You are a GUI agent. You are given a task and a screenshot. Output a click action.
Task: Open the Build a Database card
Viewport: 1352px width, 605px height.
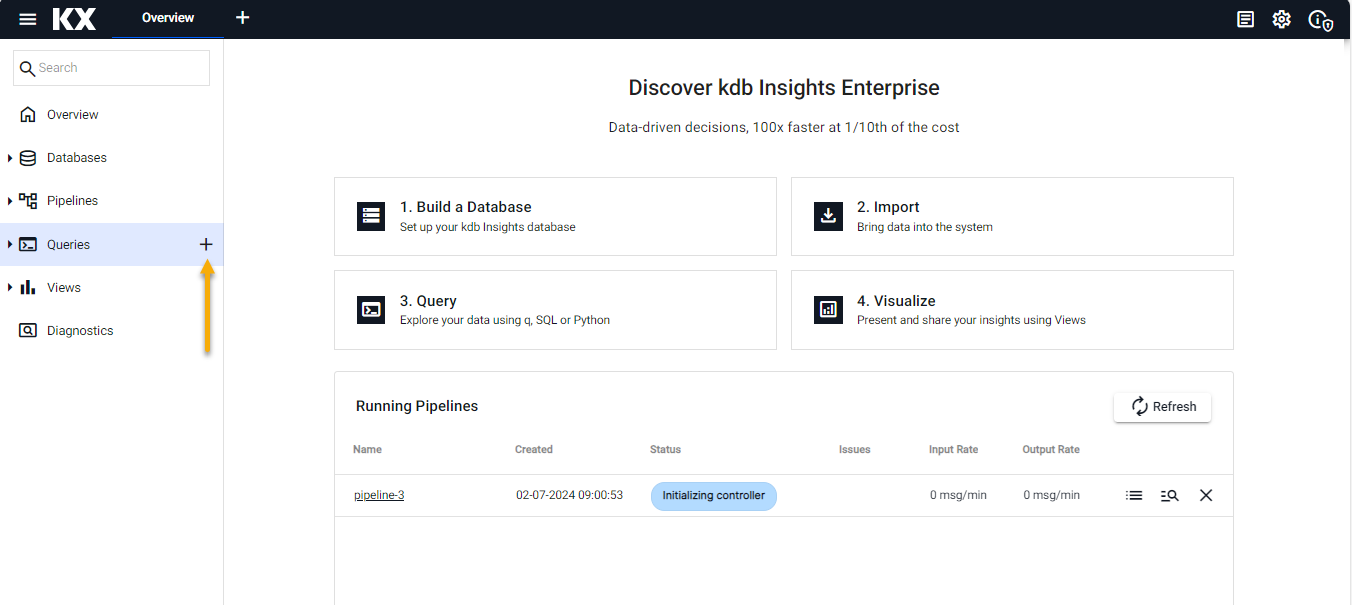[555, 216]
